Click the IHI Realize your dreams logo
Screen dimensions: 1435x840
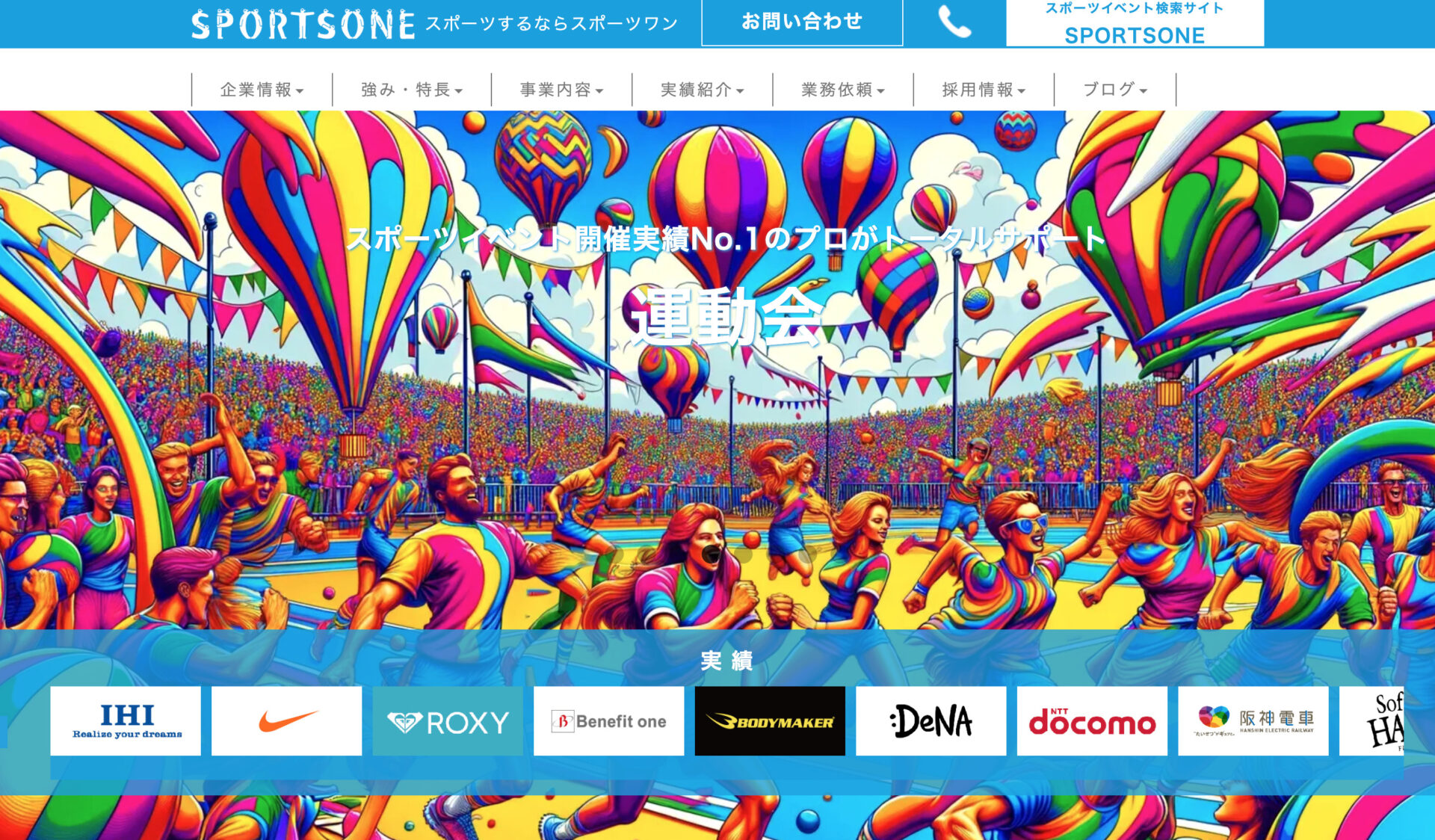click(126, 721)
